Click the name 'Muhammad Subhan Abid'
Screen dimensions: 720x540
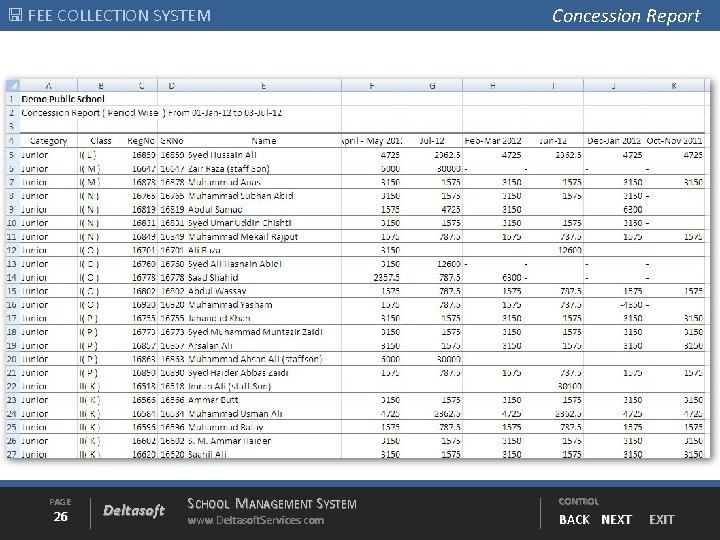(241, 196)
